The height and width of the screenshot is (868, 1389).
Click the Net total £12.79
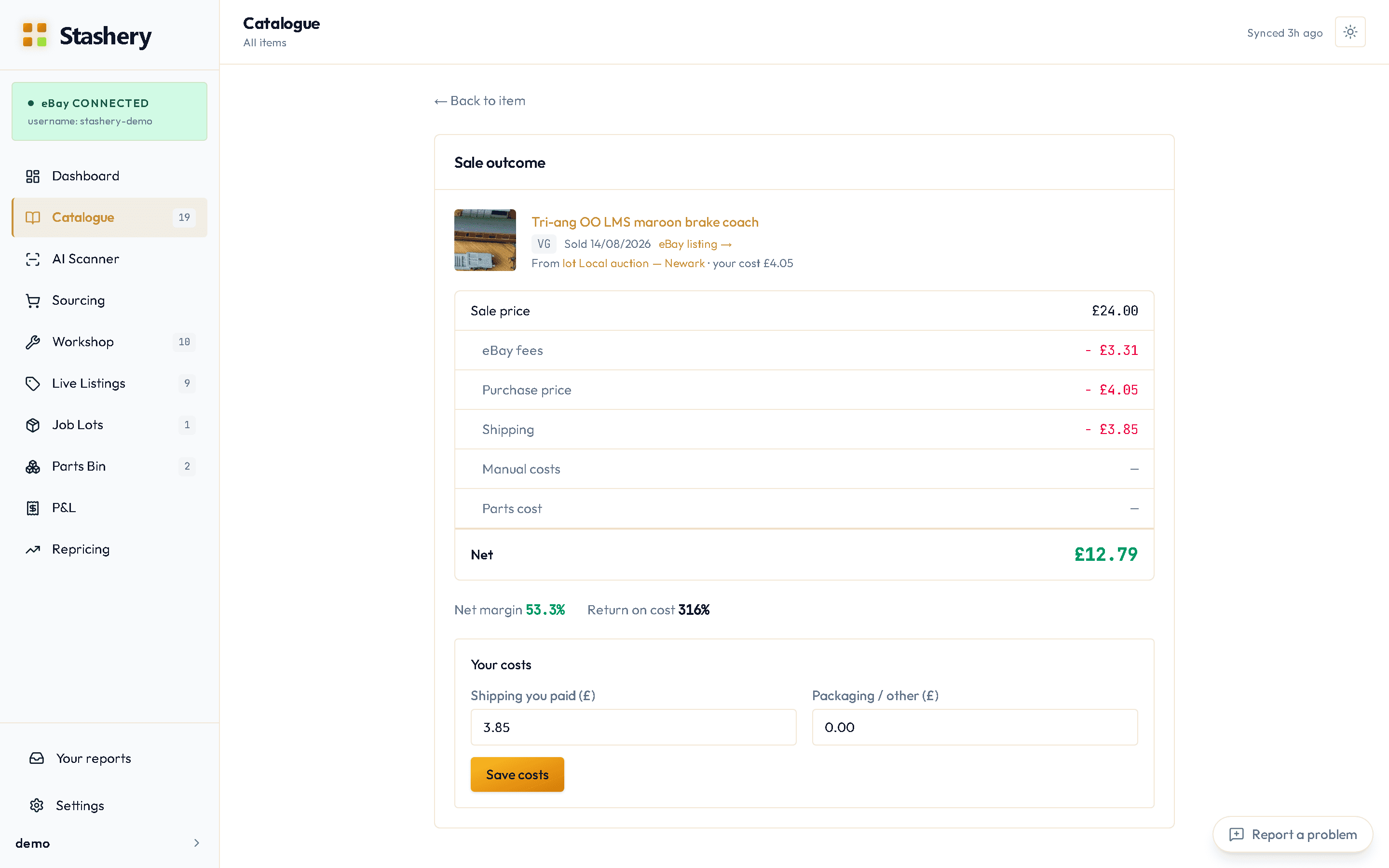coord(1106,555)
